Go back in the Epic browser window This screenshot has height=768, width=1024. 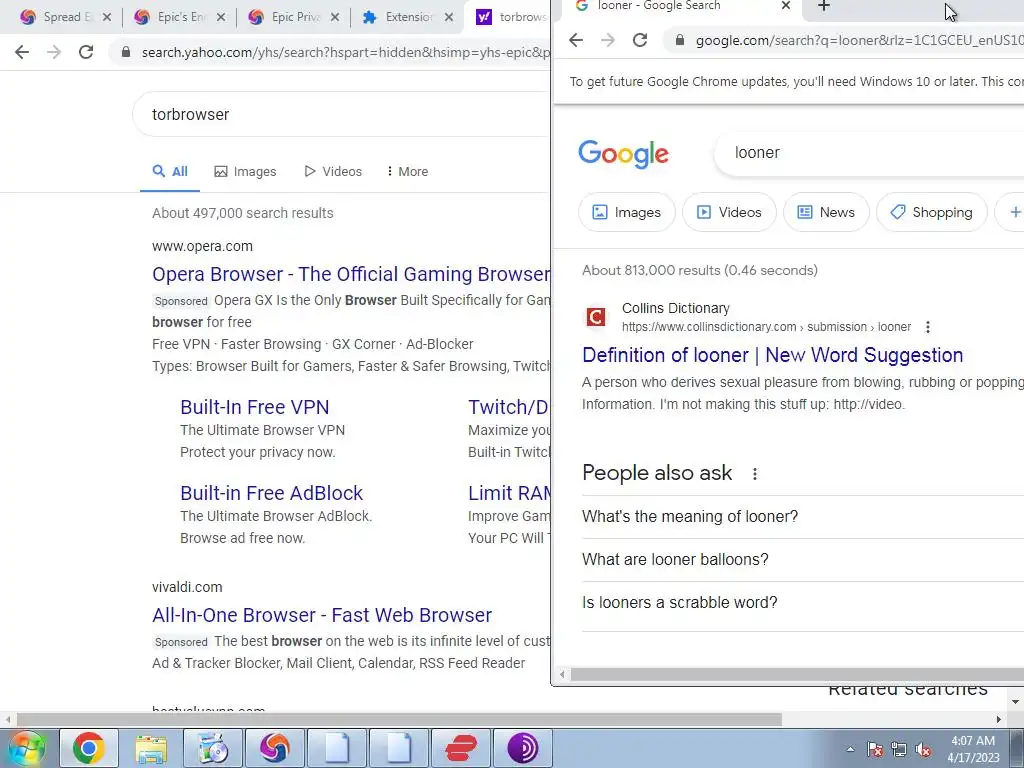click(22, 52)
